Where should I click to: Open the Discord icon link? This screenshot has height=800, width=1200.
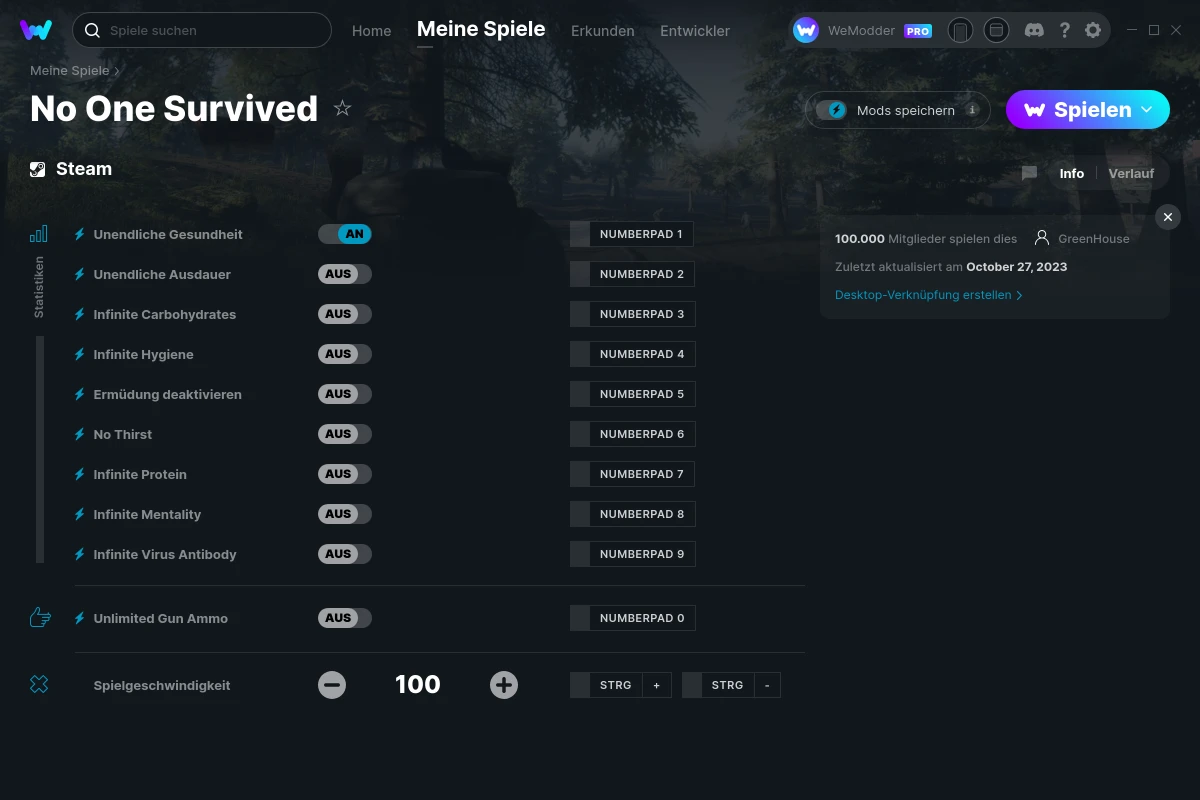click(1035, 30)
